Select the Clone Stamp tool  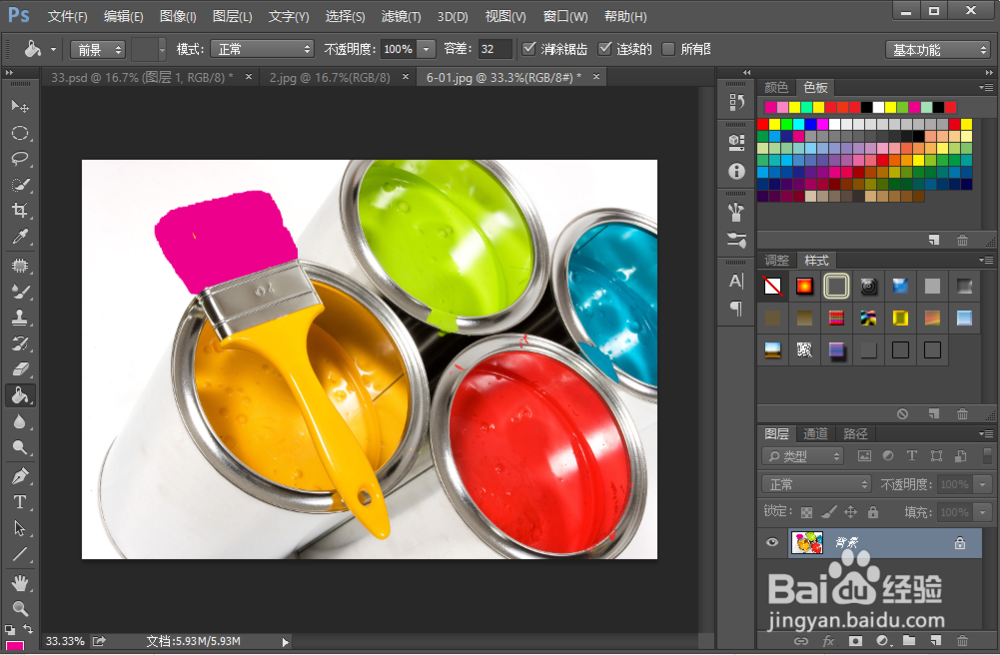(20, 317)
